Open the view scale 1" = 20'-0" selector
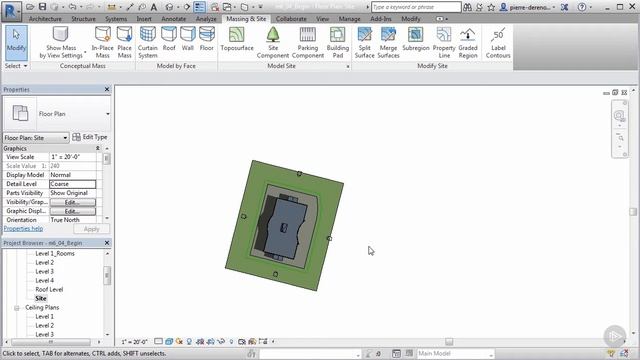The image size is (640, 360). click(134, 342)
